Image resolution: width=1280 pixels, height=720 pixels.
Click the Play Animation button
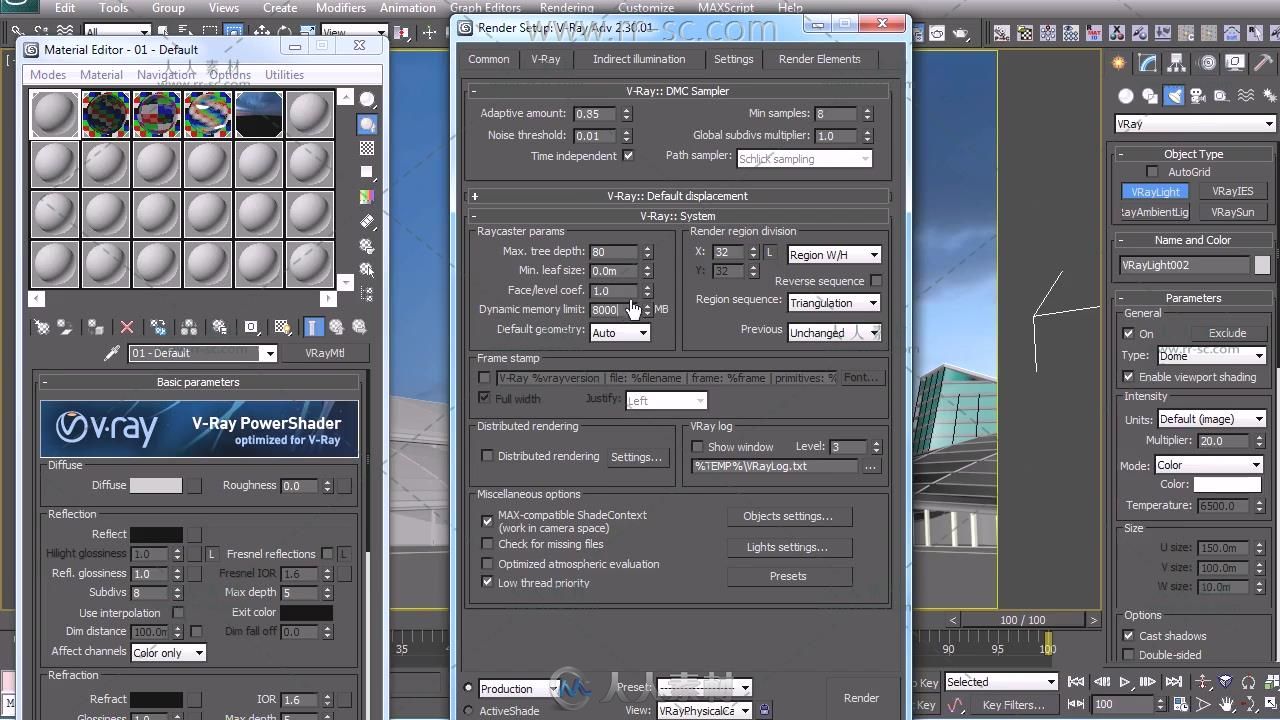click(1124, 682)
